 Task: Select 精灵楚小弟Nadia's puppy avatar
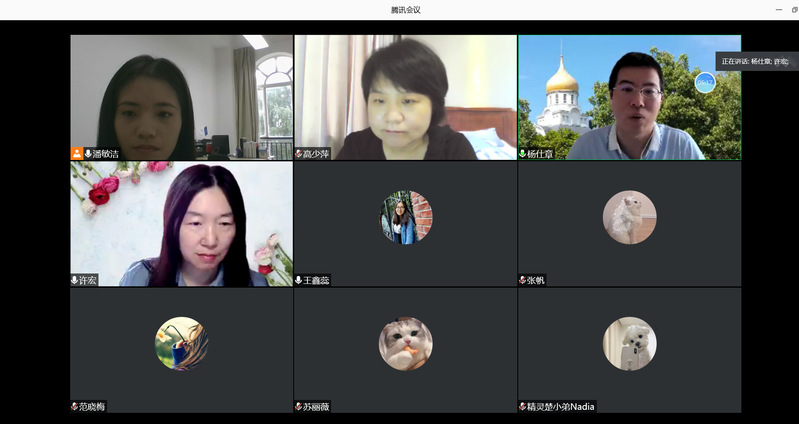click(629, 344)
